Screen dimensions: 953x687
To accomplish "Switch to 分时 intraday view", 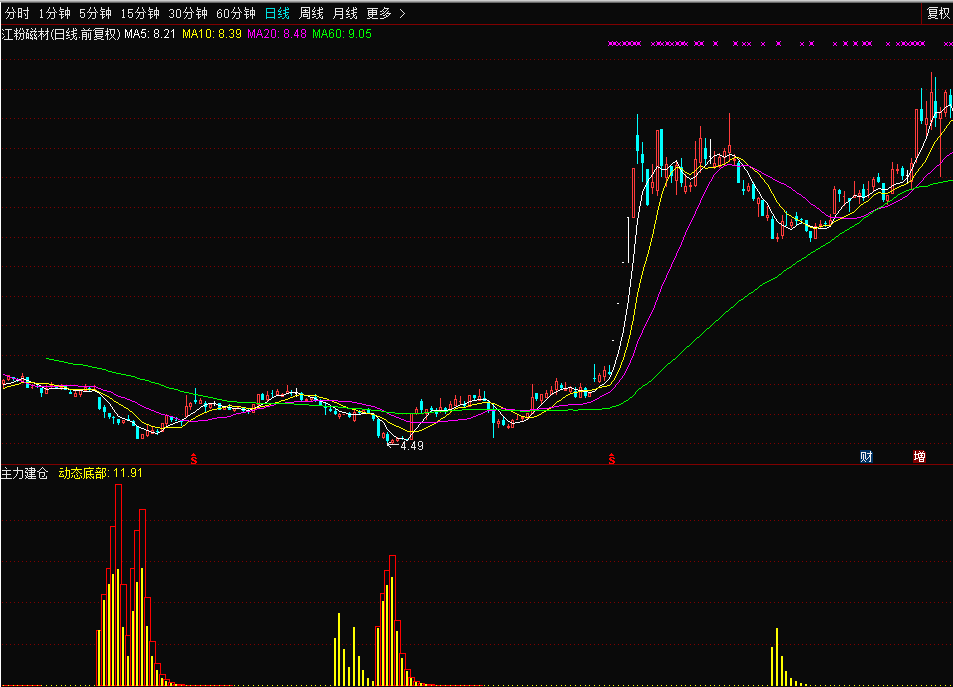I will point(17,13).
